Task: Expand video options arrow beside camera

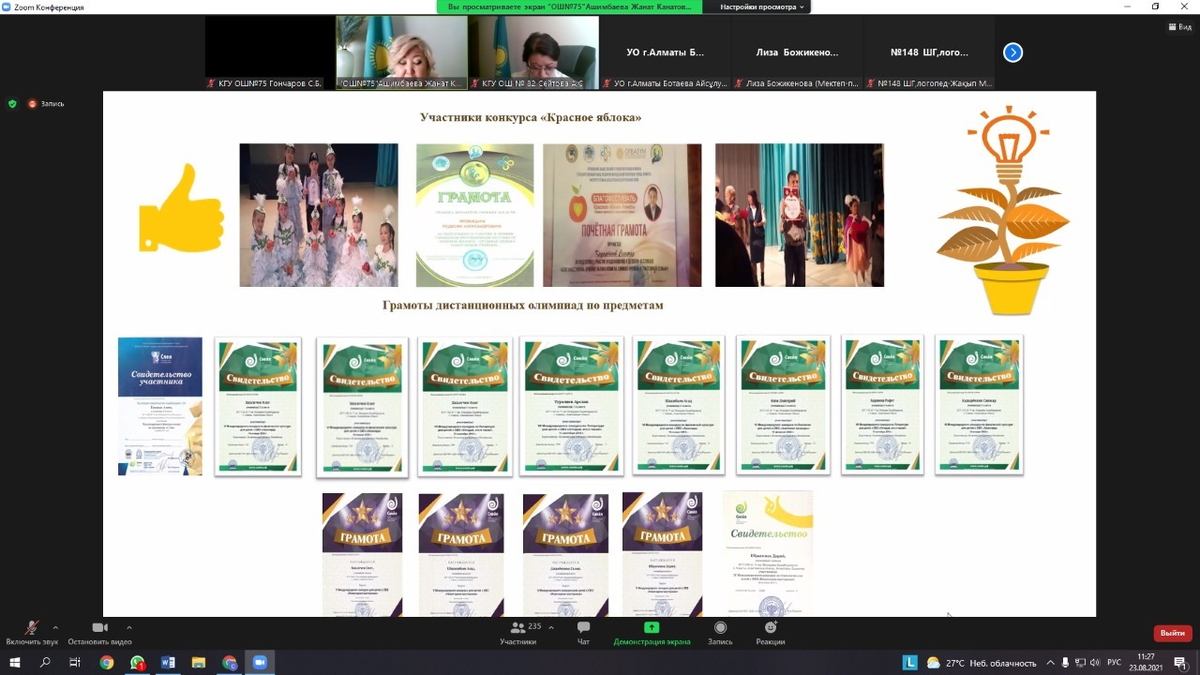Action: coord(129,628)
